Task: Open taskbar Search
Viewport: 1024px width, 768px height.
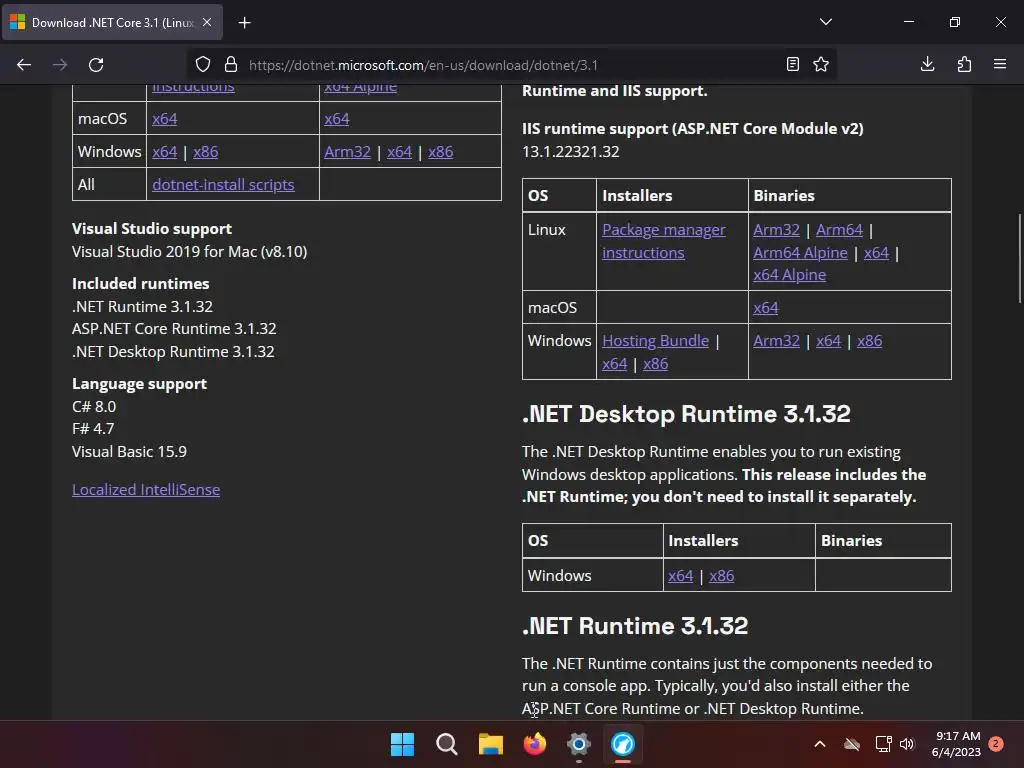Action: 447,744
